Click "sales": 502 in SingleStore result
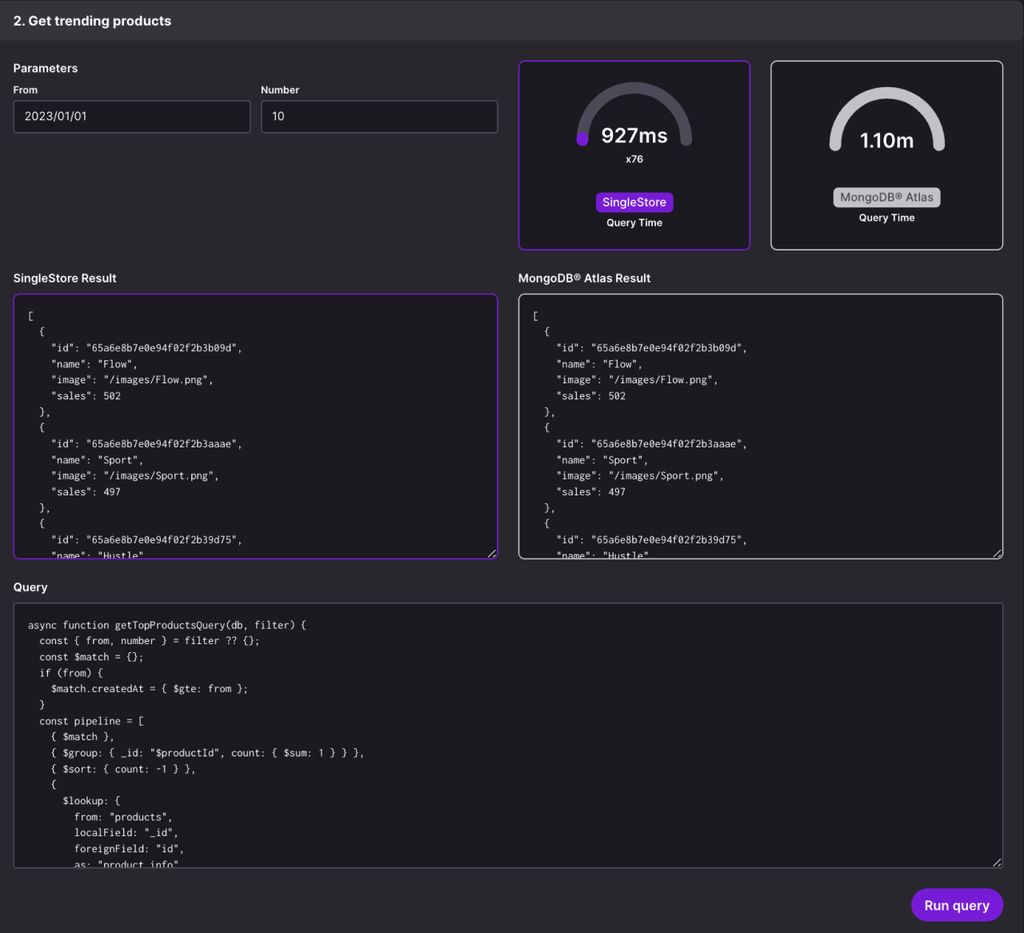Viewport: 1024px width, 933px height. pos(86,396)
